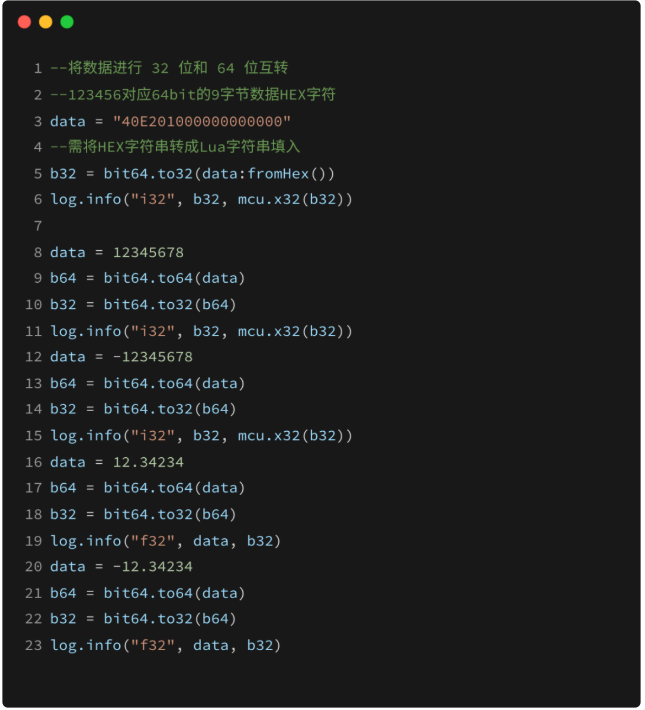Click log.info on line 15

86,436
